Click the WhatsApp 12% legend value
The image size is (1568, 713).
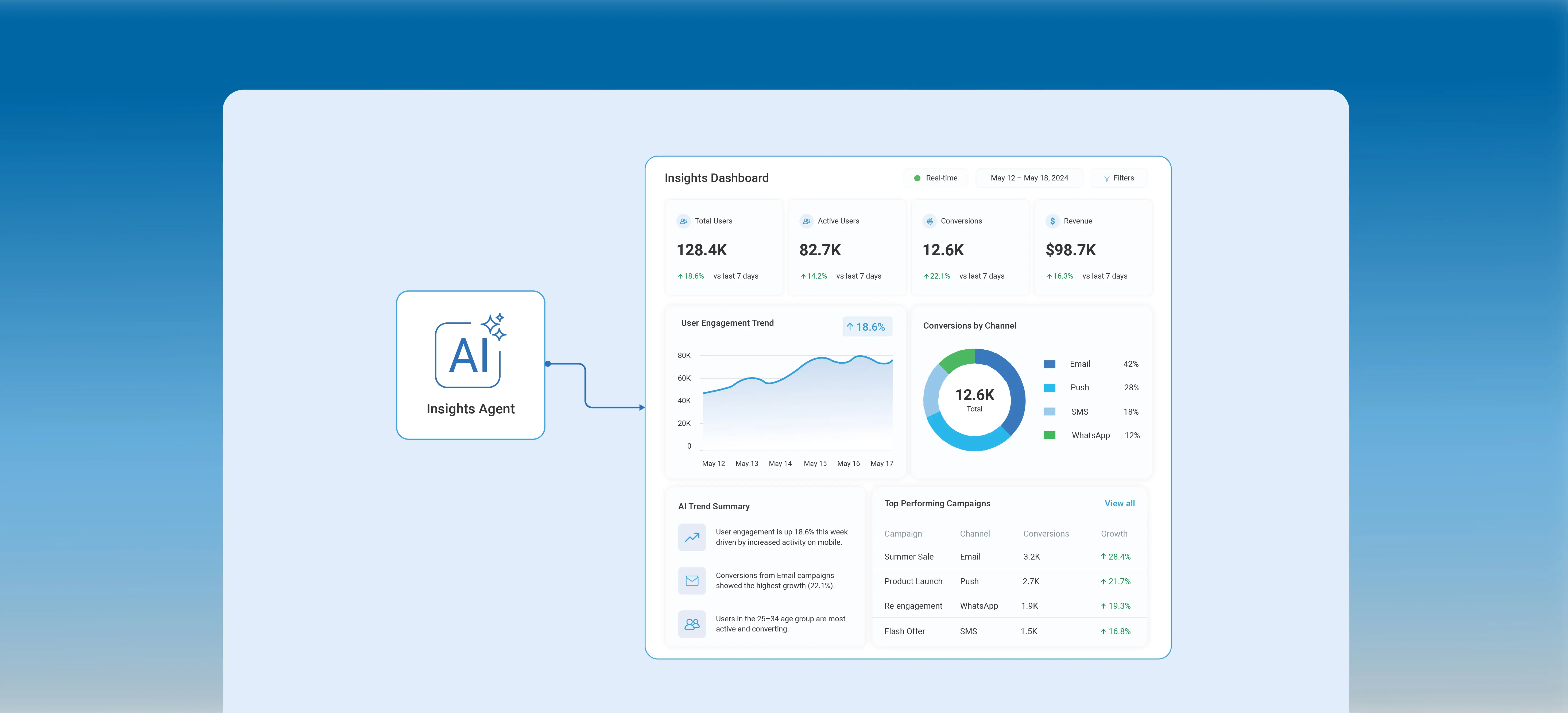(x=1132, y=435)
